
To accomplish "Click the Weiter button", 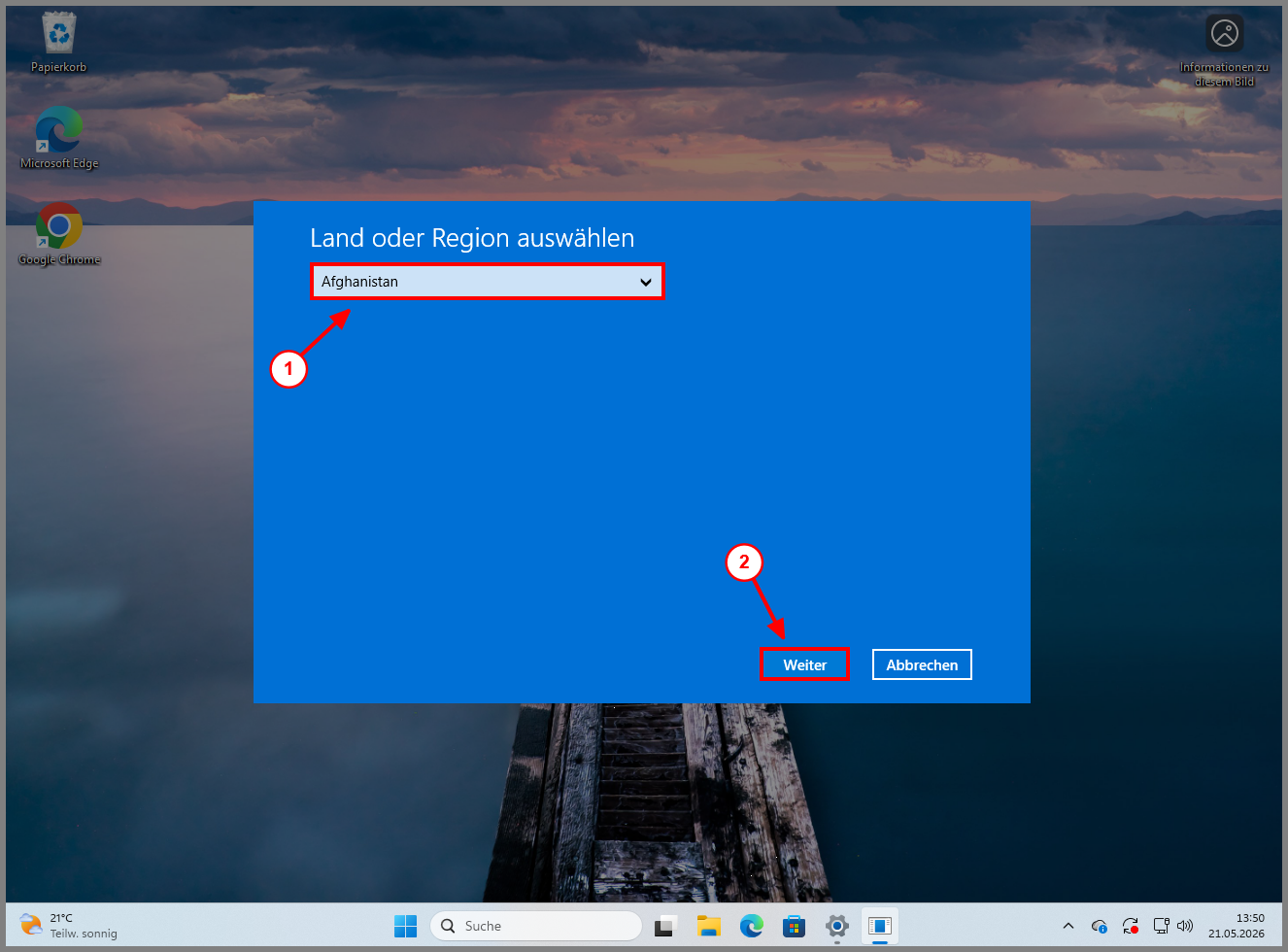I will (804, 664).
